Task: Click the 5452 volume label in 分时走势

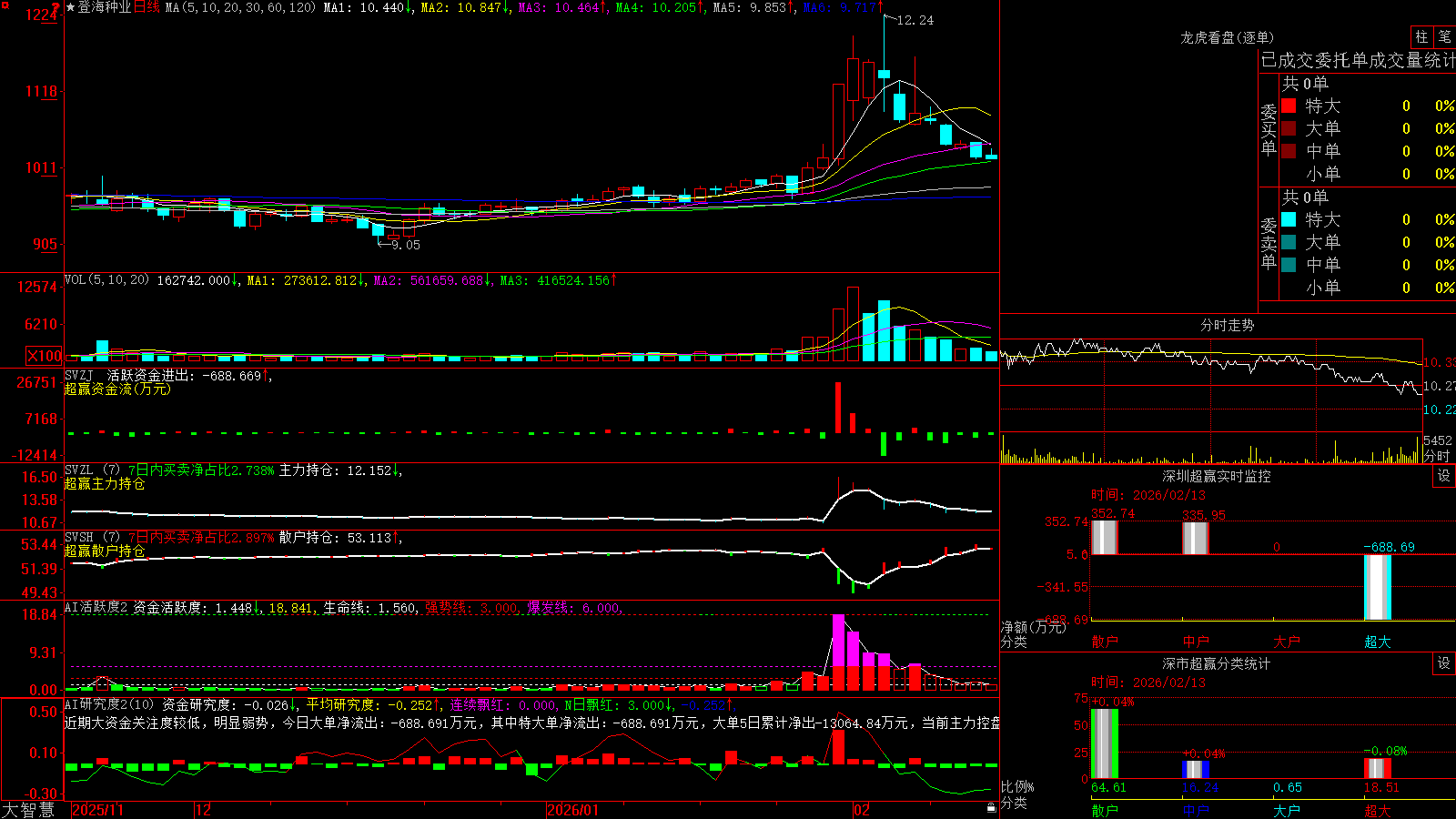Action: [x=1438, y=440]
